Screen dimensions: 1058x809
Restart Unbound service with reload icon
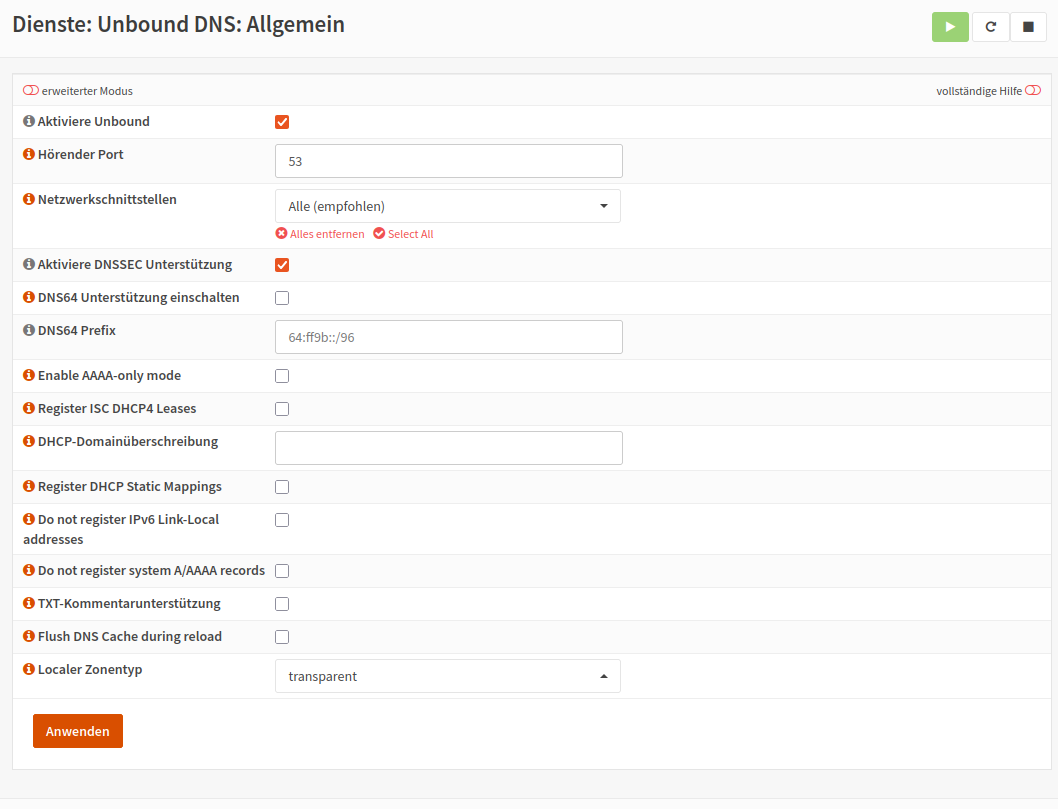click(x=991, y=27)
